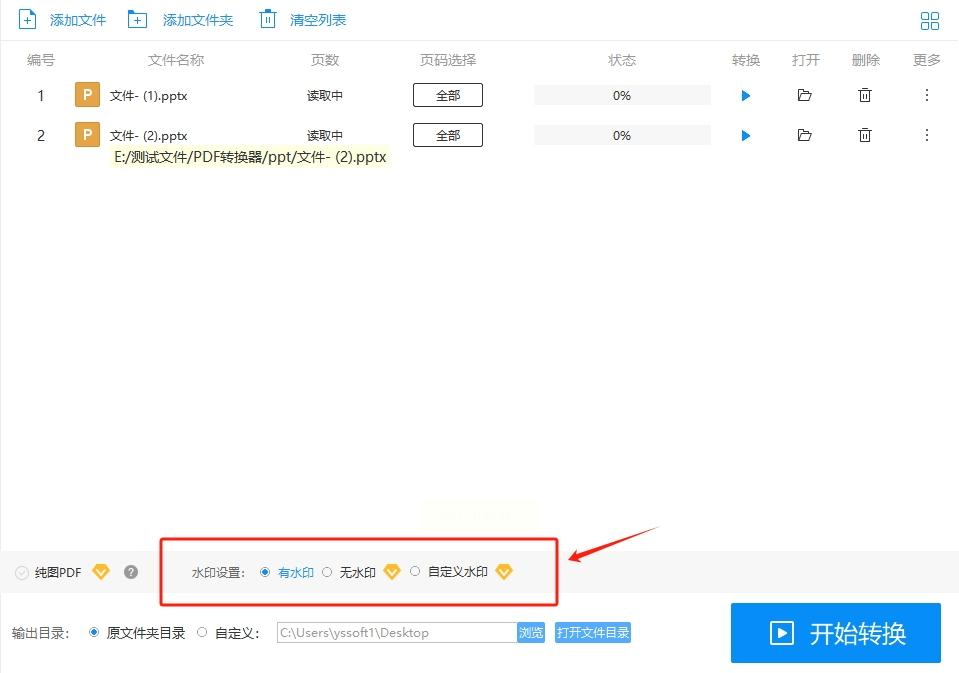Delete 文件- (1).pptx from the list
959x673 pixels.
864,95
